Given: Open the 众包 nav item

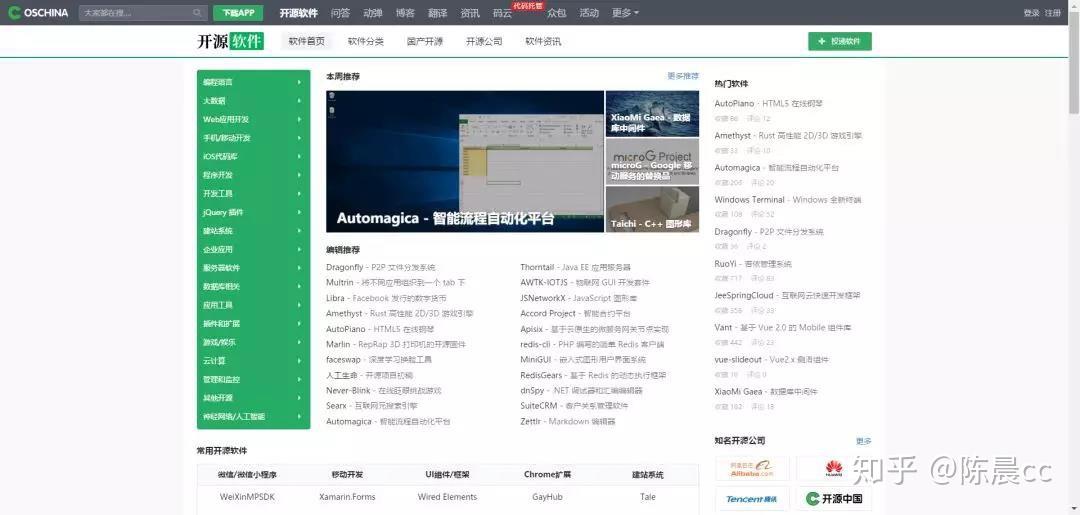Looking at the screenshot, I should tap(557, 12).
